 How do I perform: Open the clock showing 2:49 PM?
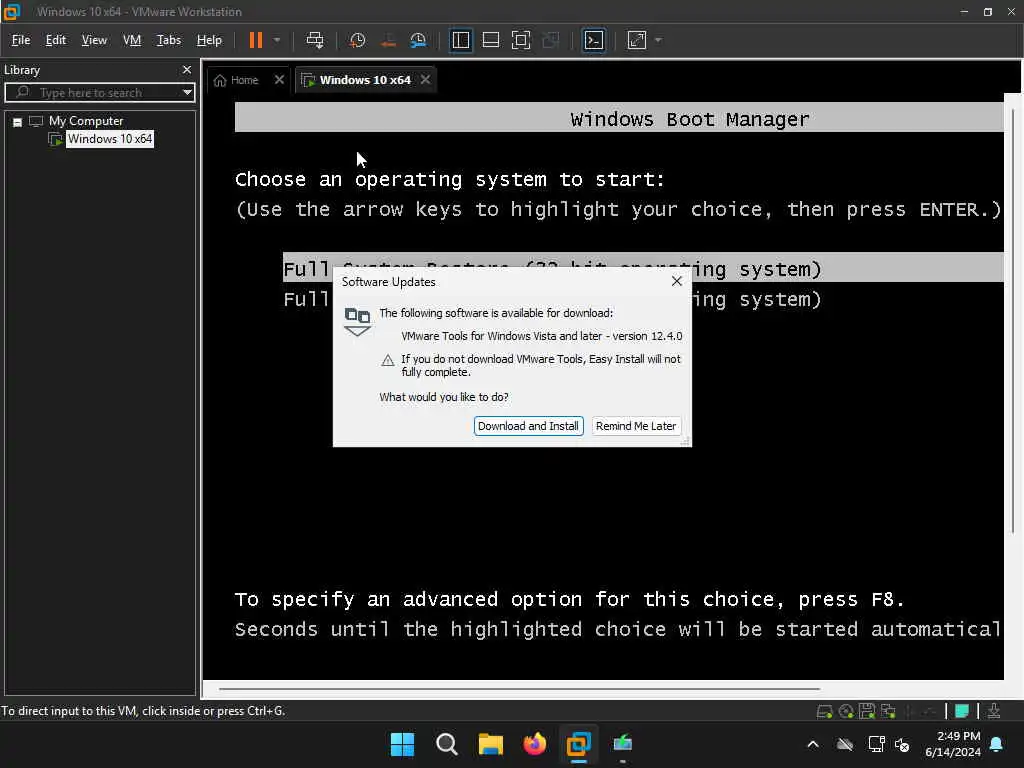point(953,744)
